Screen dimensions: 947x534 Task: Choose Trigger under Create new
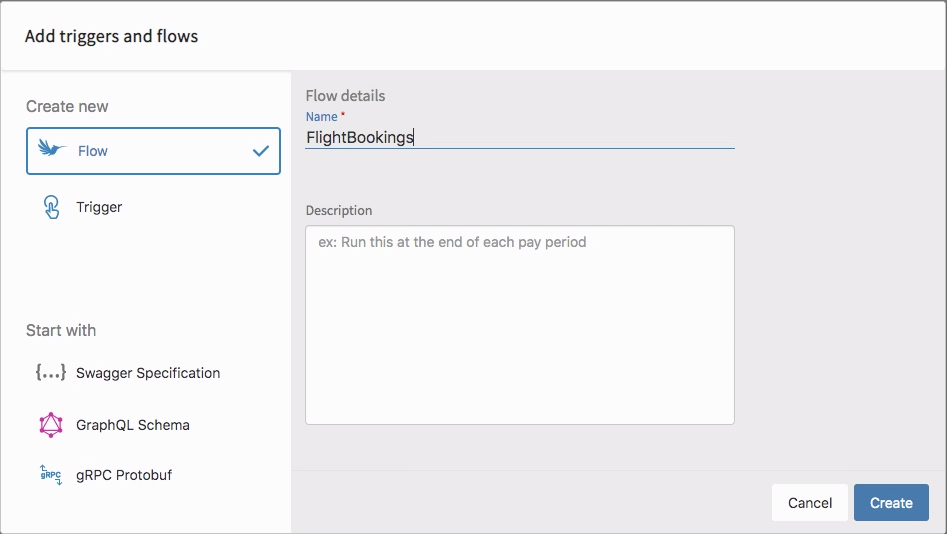99,207
